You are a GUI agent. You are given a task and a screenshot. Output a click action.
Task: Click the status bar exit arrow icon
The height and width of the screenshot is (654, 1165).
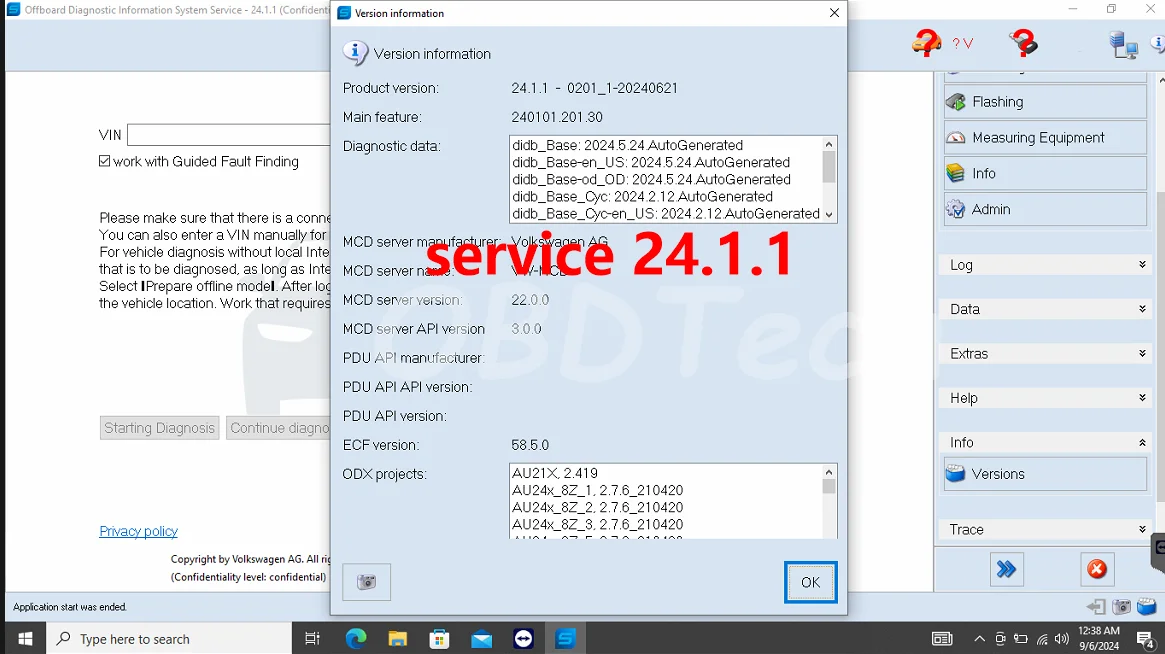[1096, 607]
